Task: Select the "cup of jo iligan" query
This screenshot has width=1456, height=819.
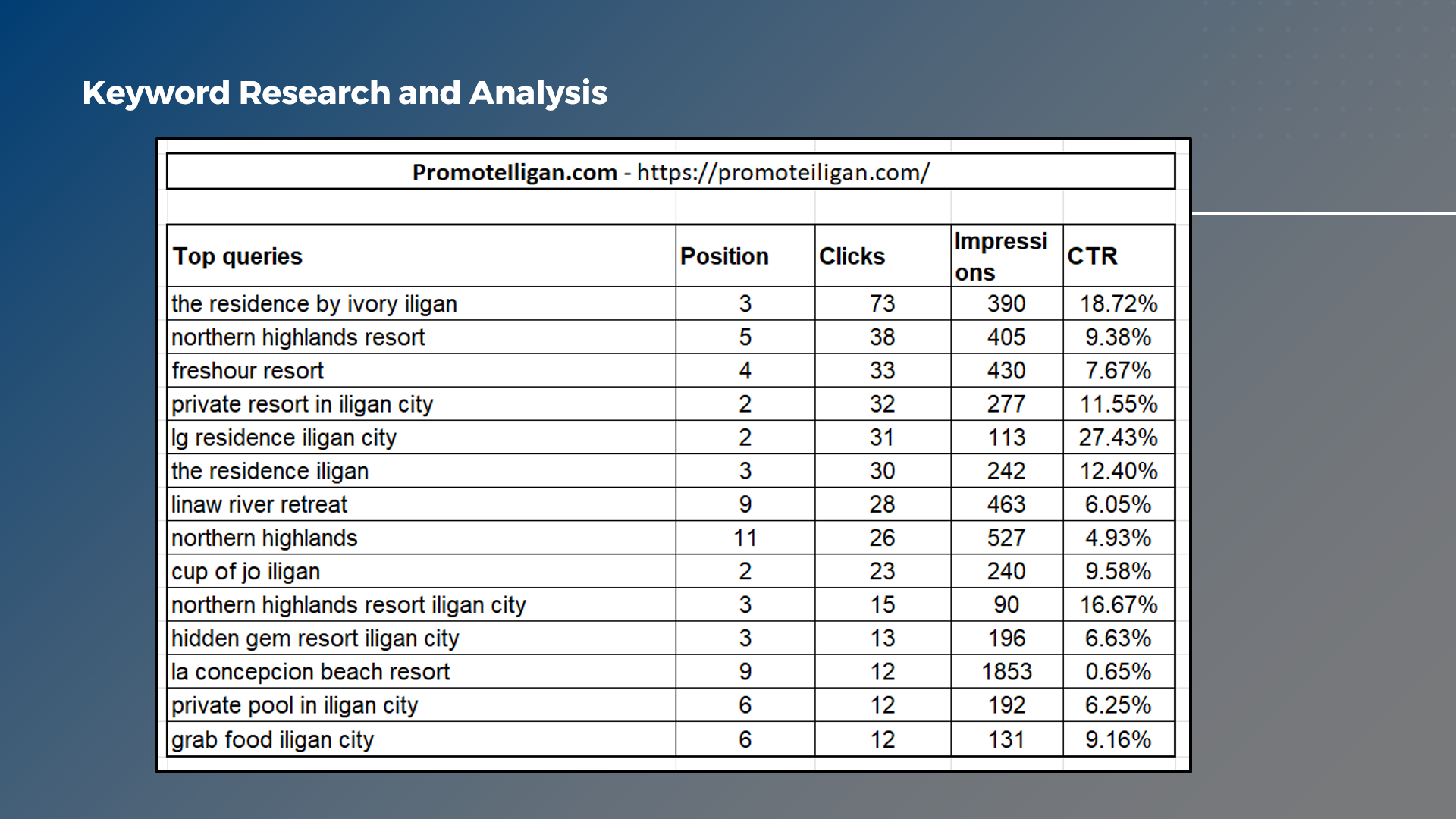Action: (x=246, y=571)
